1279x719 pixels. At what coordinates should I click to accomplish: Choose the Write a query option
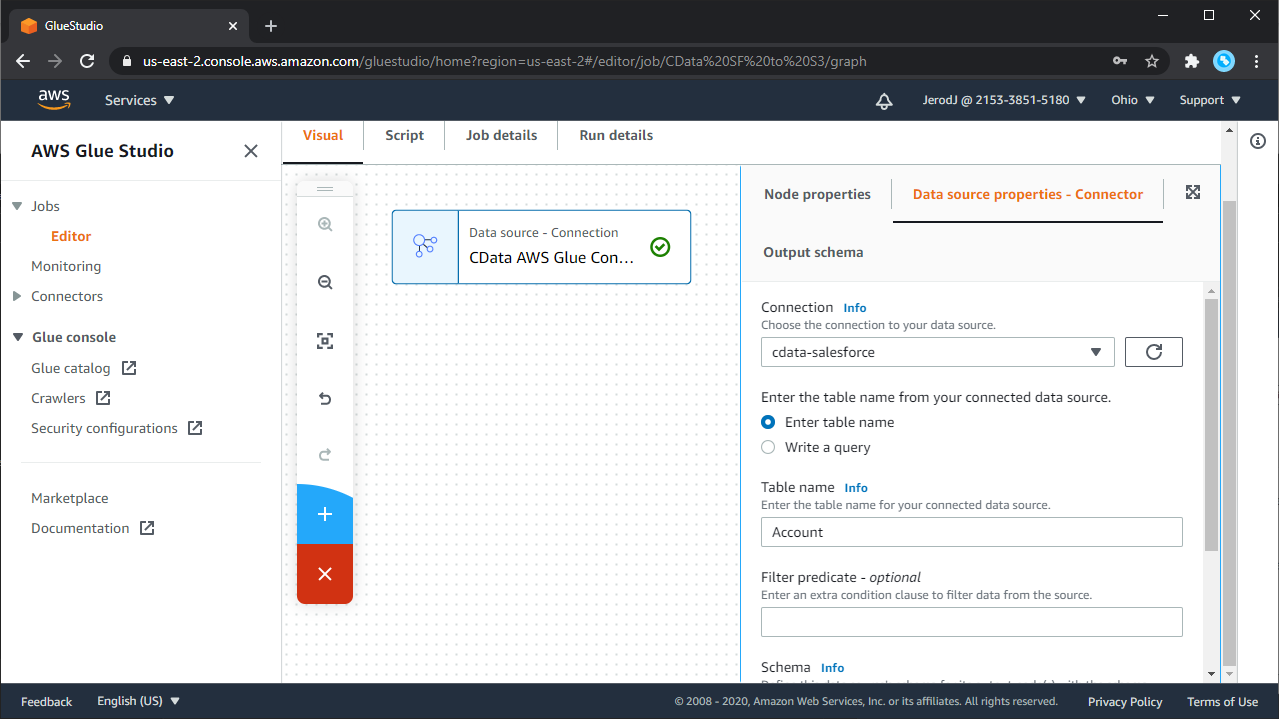pyautogui.click(x=768, y=447)
